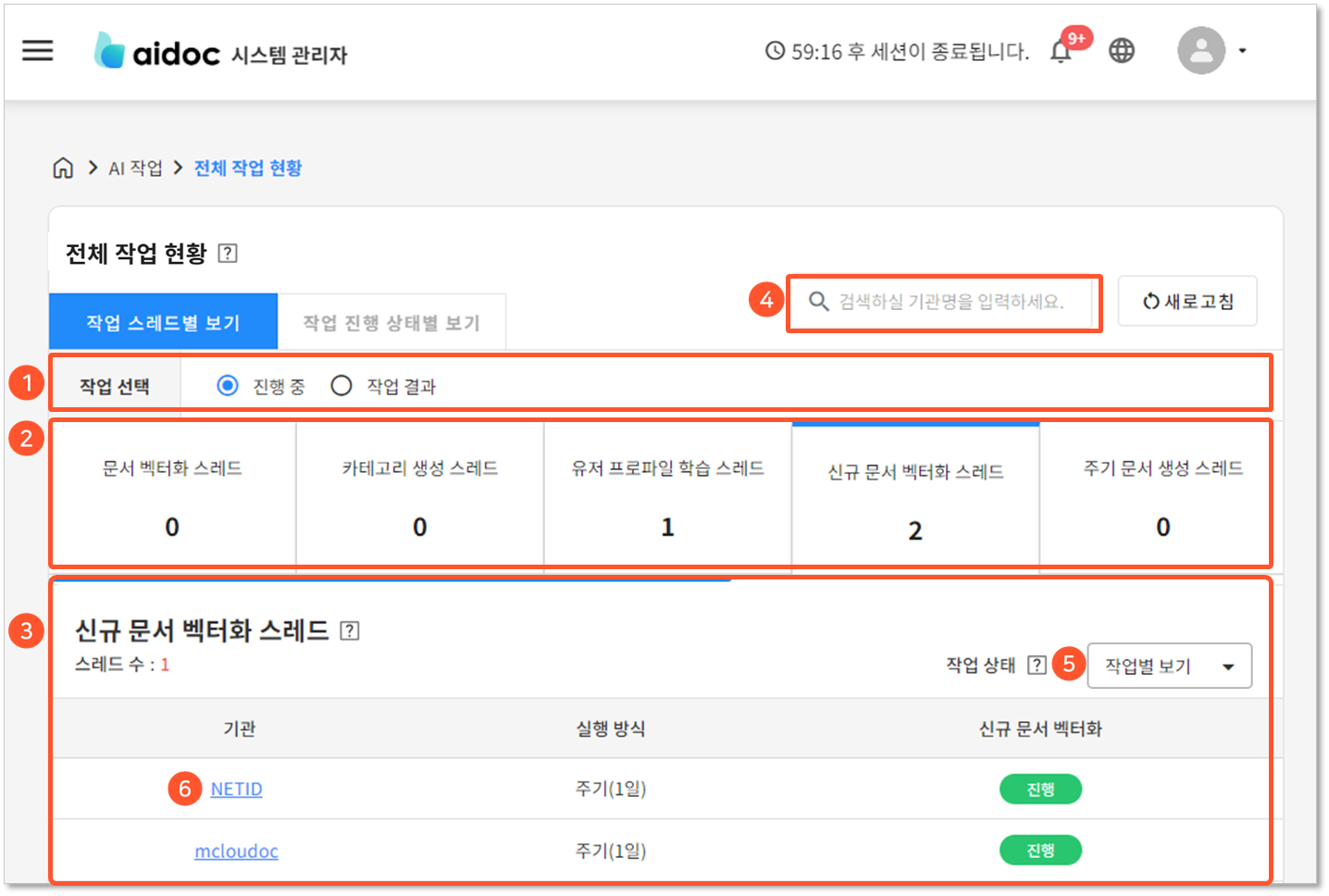Viewport: 1329px width, 896px height.
Task: Switch to 작업 진행 상태별 보기 tab
Action: pos(391,322)
